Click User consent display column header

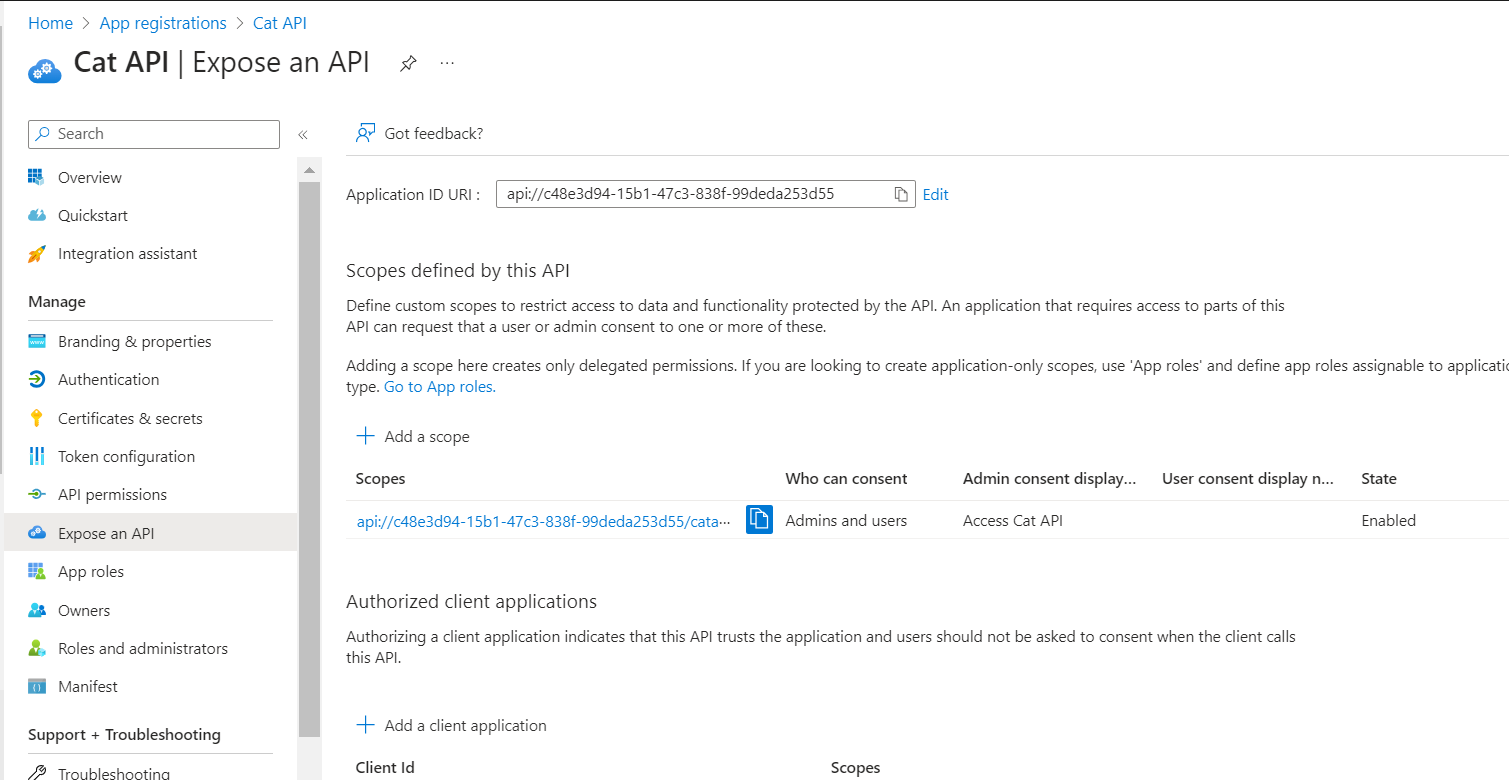click(1248, 479)
